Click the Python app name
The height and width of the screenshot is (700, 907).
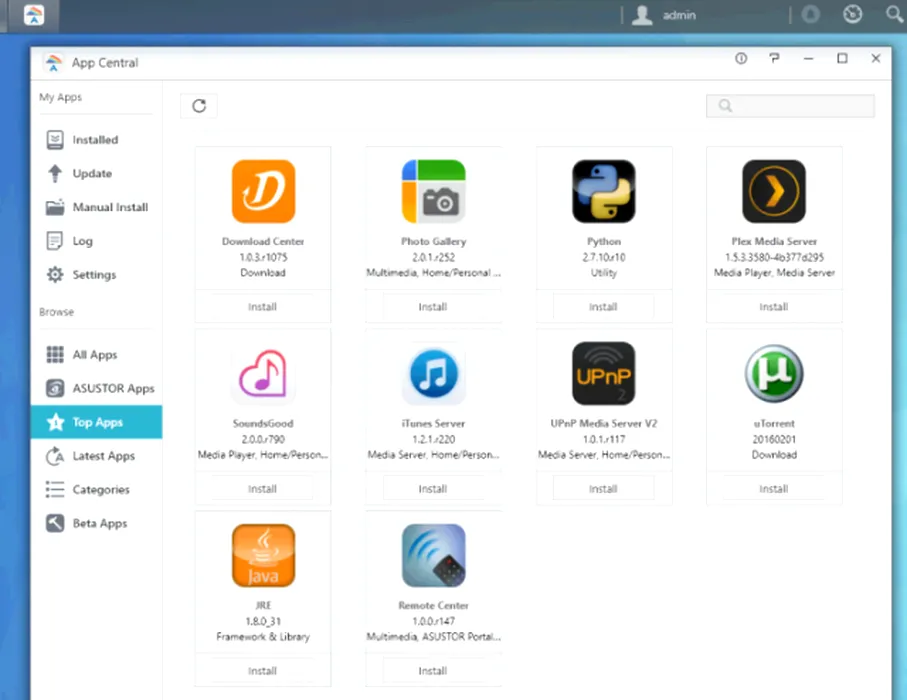(x=604, y=241)
